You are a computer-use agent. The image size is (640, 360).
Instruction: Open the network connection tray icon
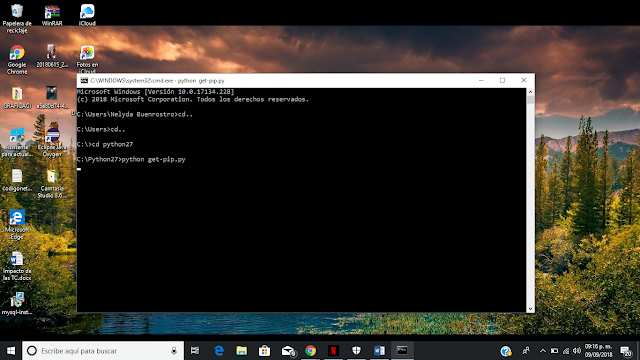(x=566, y=351)
